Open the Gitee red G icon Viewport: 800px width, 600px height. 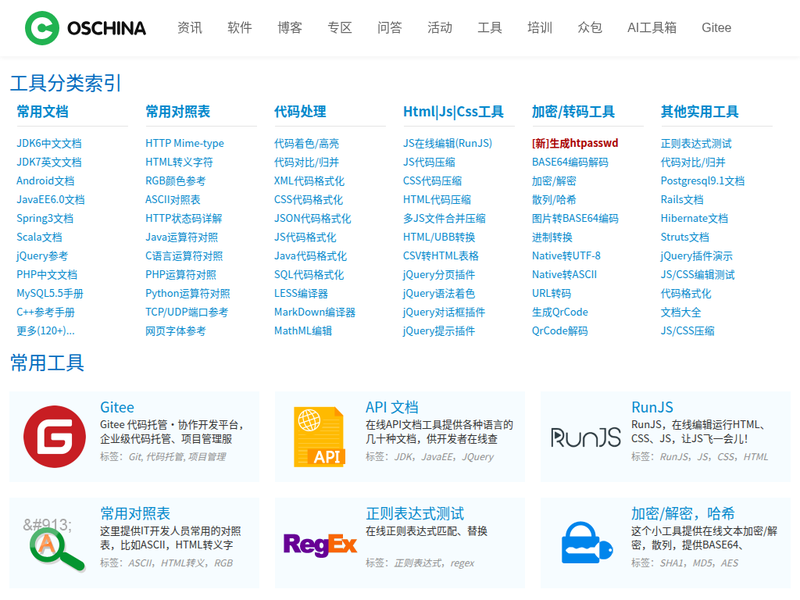click(55, 436)
